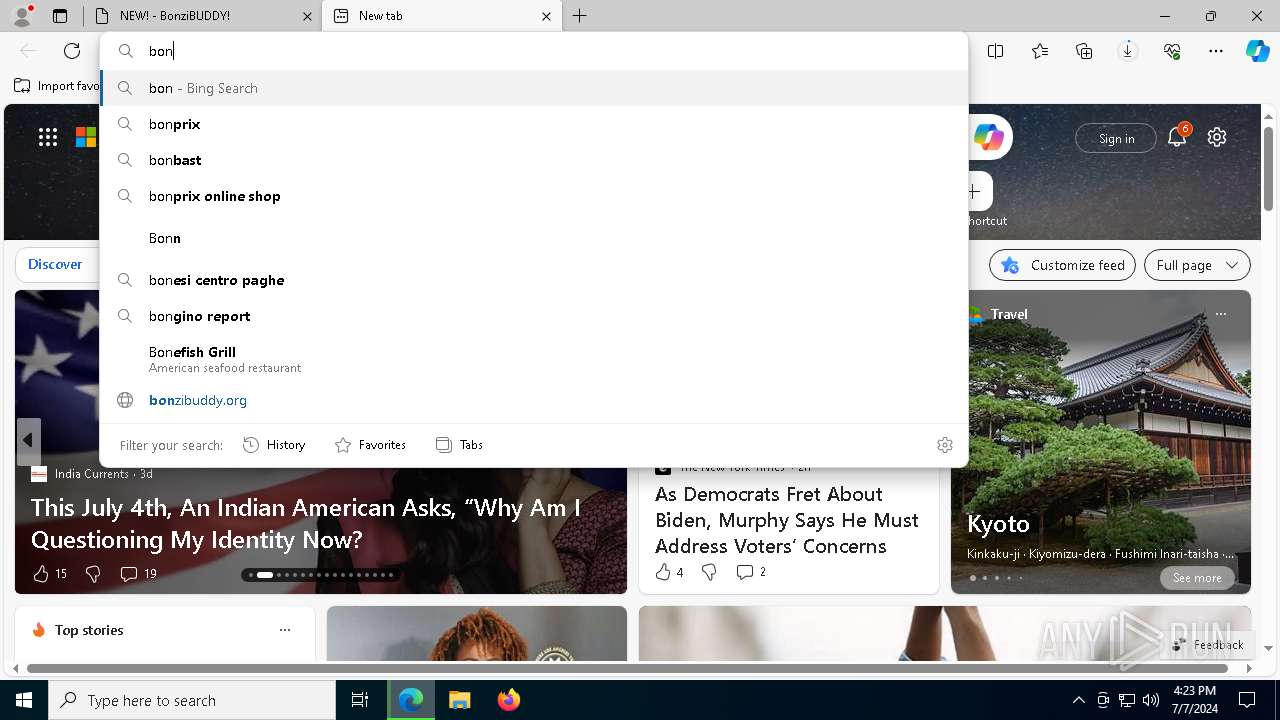Open the Indian American identity headline

click(306, 523)
